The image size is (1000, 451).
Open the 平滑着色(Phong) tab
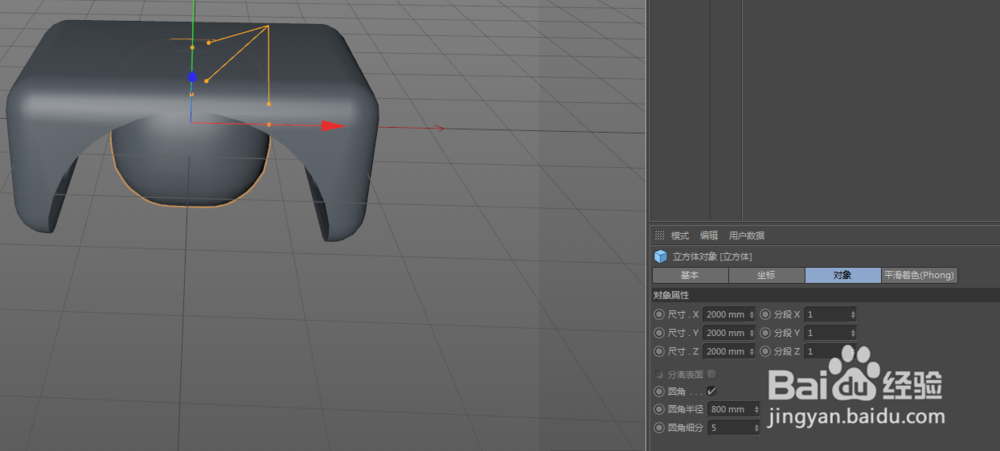pyautogui.click(x=919, y=276)
